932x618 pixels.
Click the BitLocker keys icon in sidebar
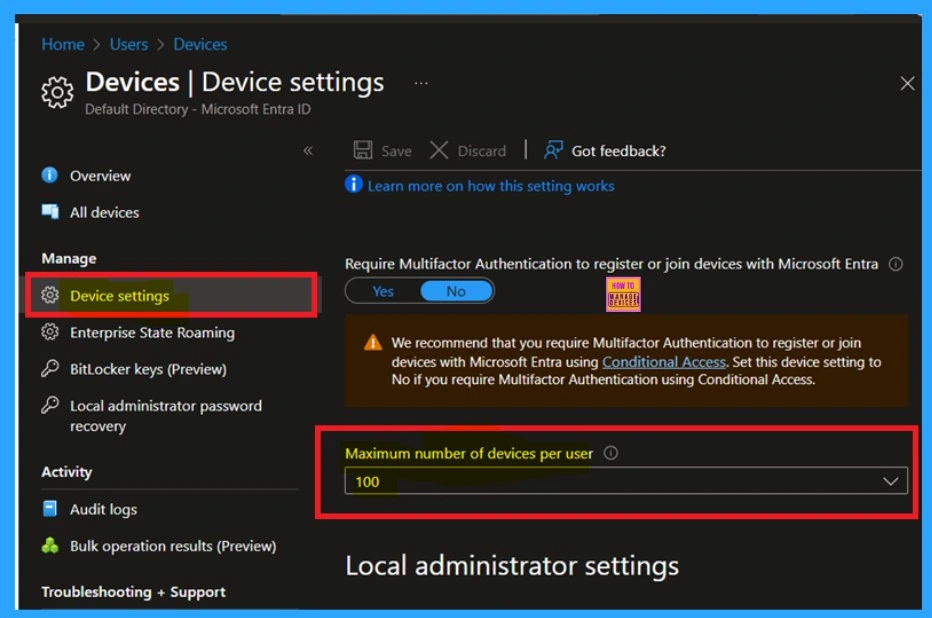point(48,369)
